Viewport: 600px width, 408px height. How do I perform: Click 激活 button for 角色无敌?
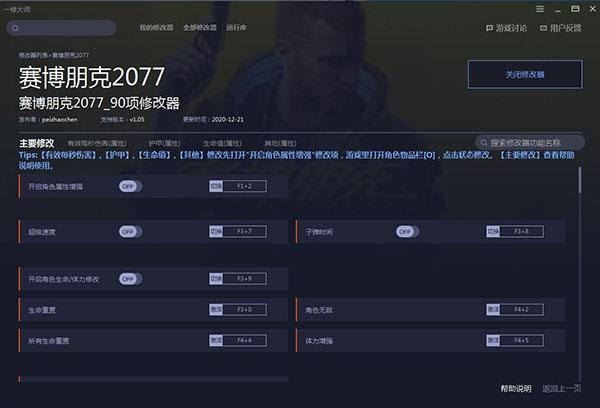(492, 310)
